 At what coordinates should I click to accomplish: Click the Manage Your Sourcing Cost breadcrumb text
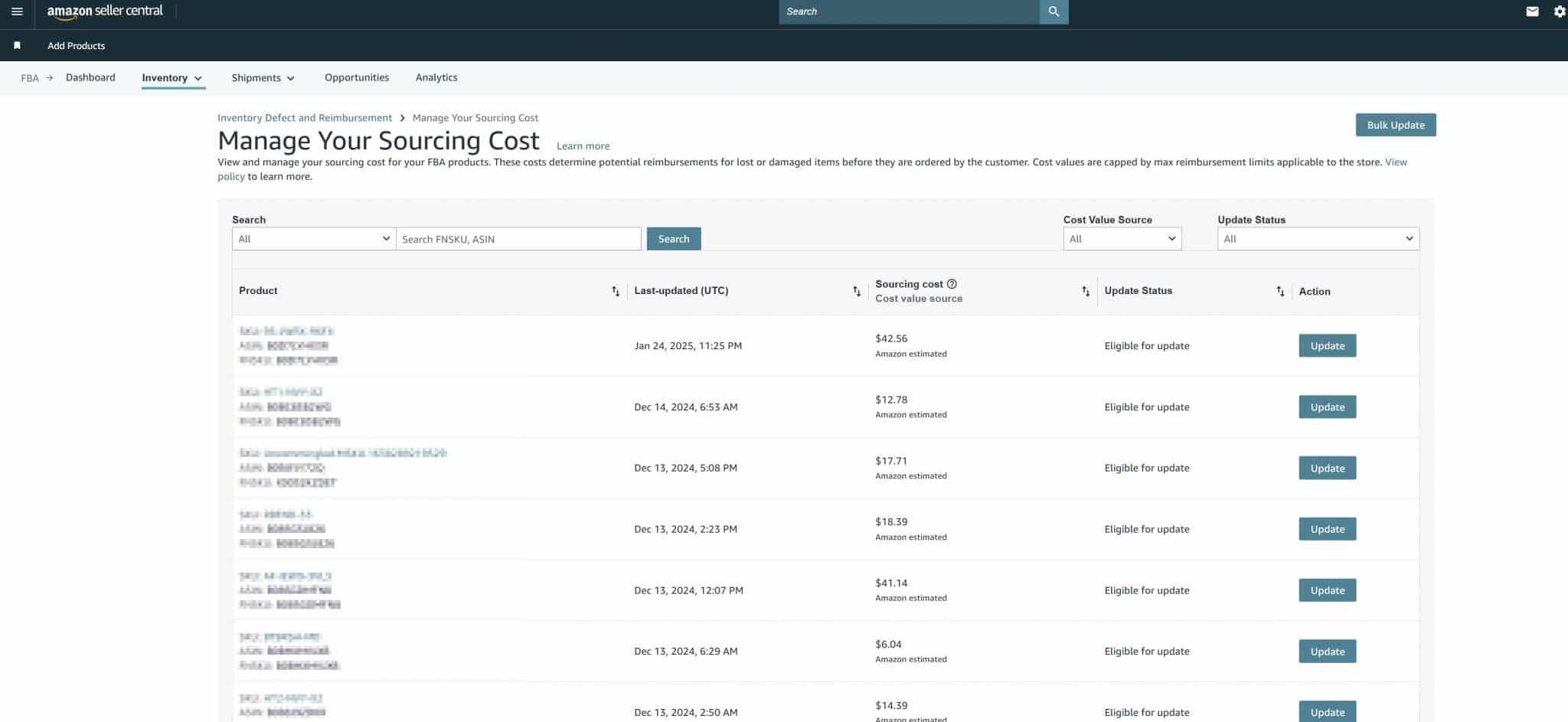coord(475,118)
